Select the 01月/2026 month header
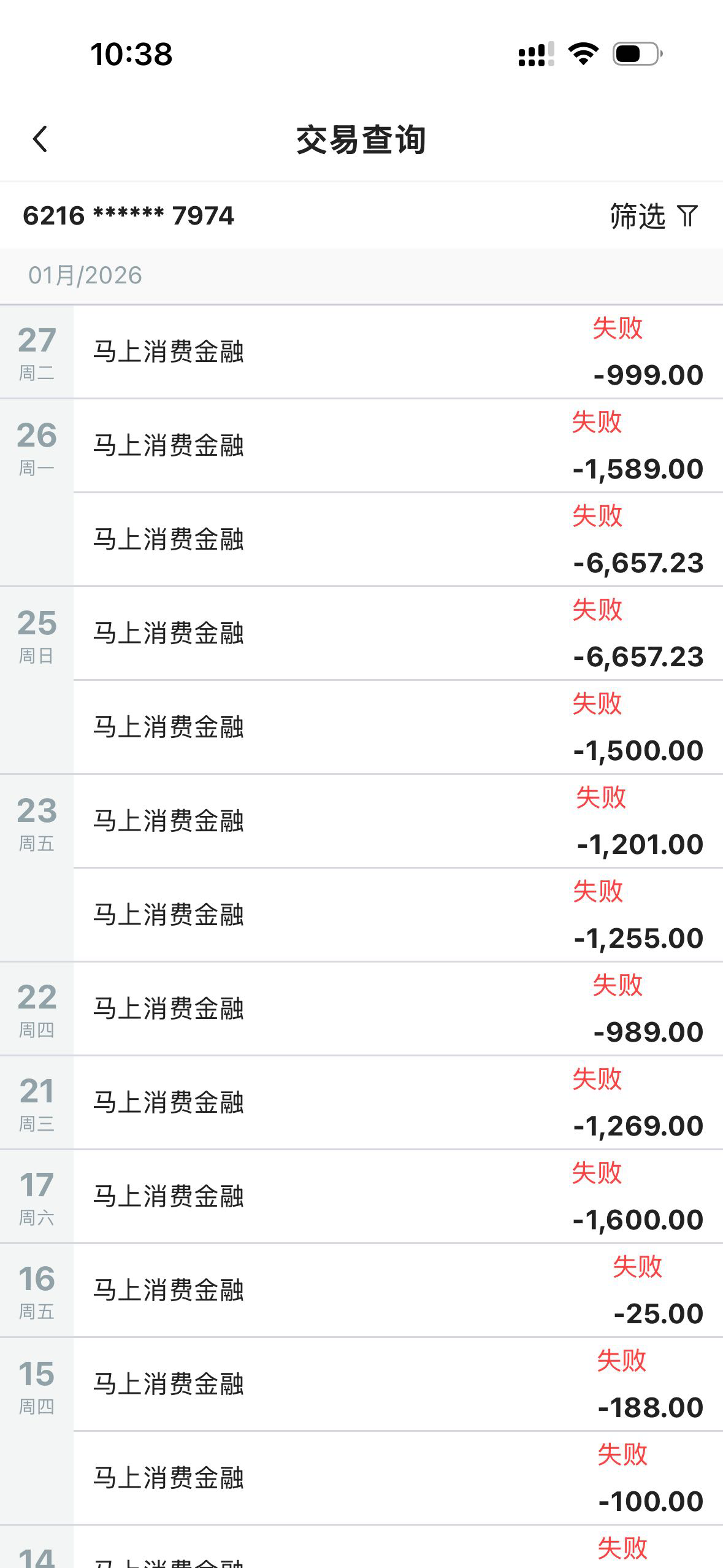The image size is (723, 1568). click(x=85, y=275)
